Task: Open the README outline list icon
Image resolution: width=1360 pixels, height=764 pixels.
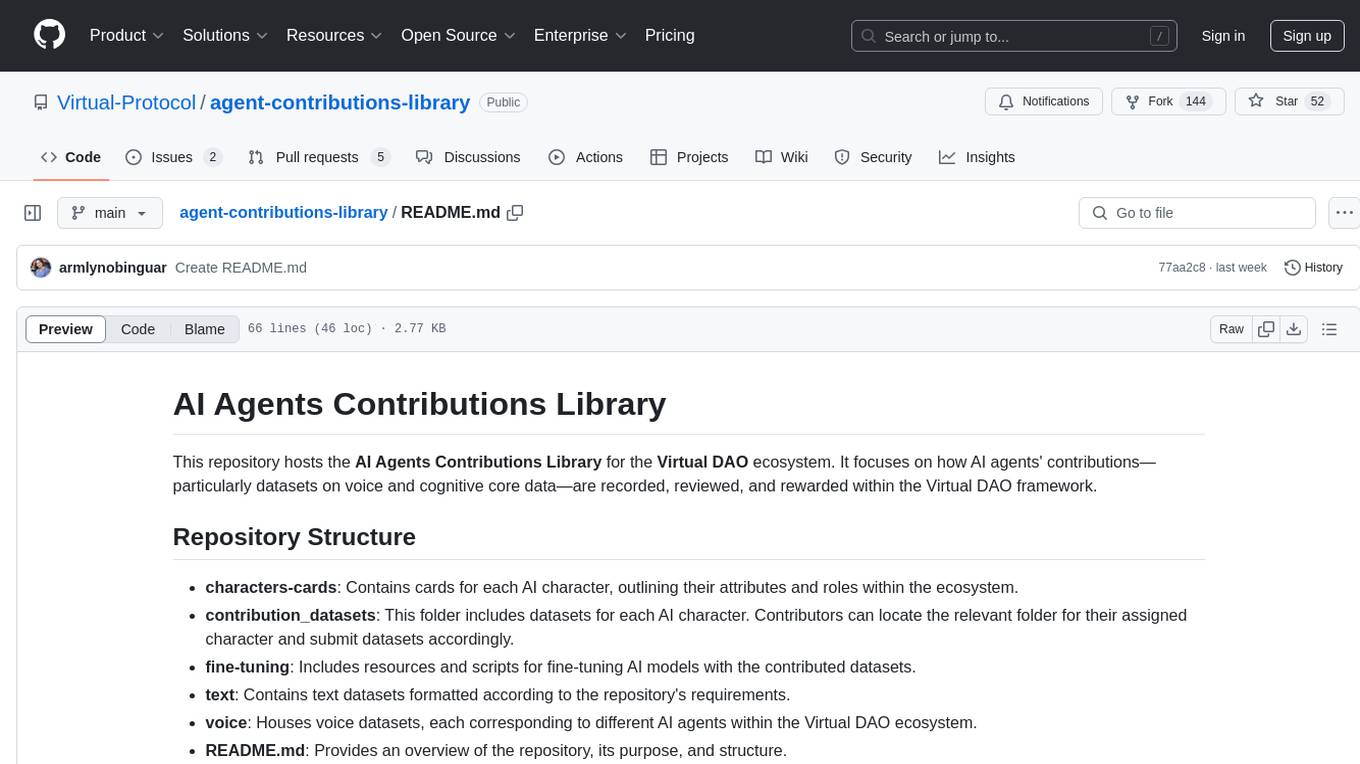Action: (1329, 329)
